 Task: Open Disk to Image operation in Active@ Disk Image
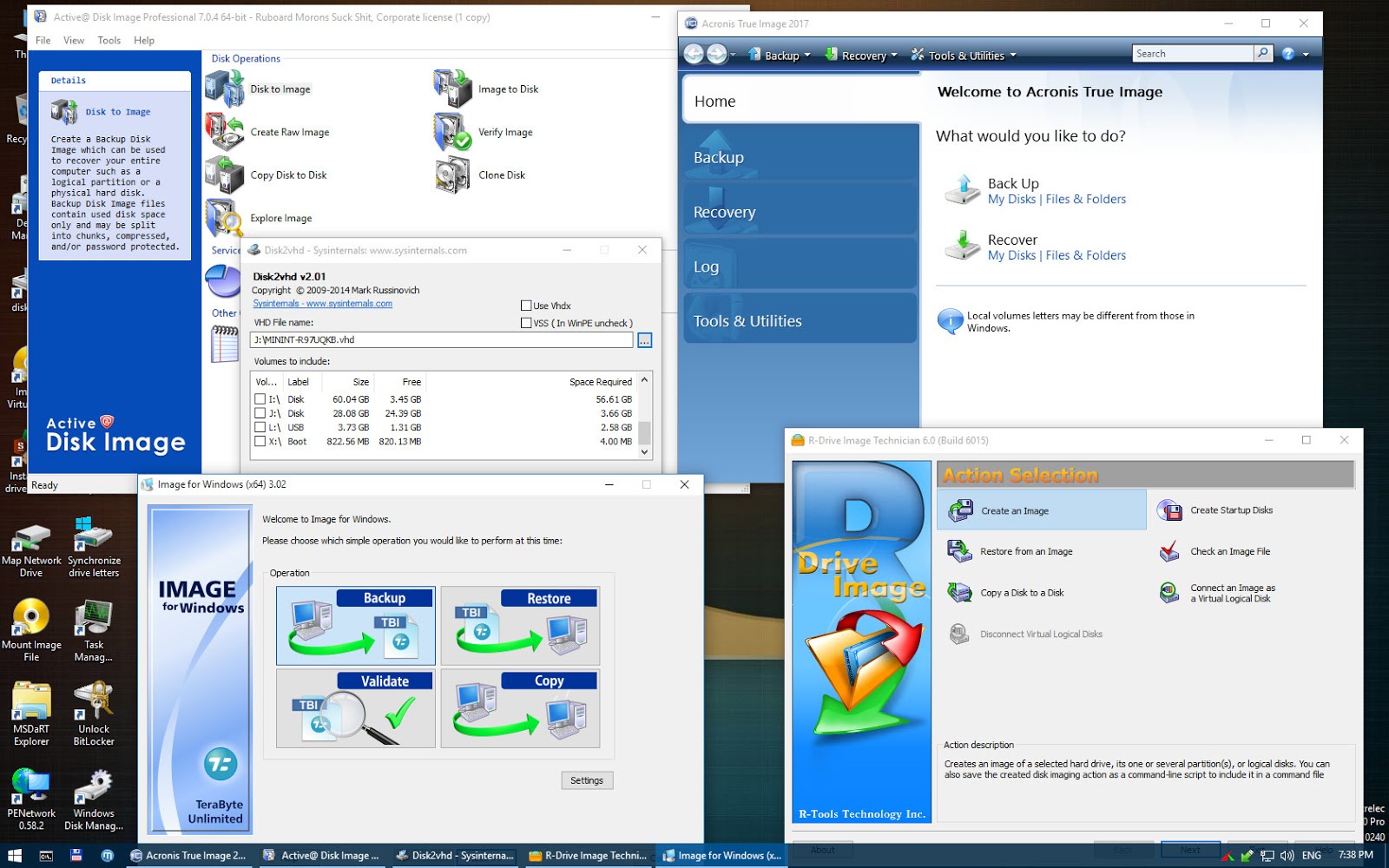pyautogui.click(x=258, y=89)
